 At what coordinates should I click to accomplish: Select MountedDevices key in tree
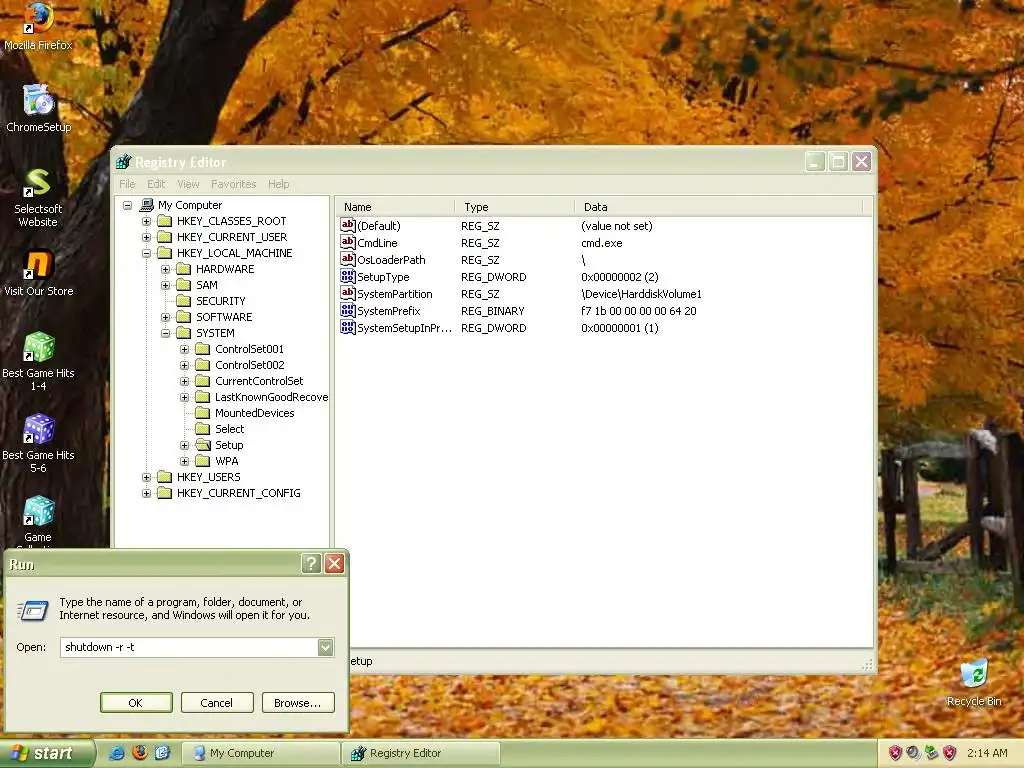254,413
